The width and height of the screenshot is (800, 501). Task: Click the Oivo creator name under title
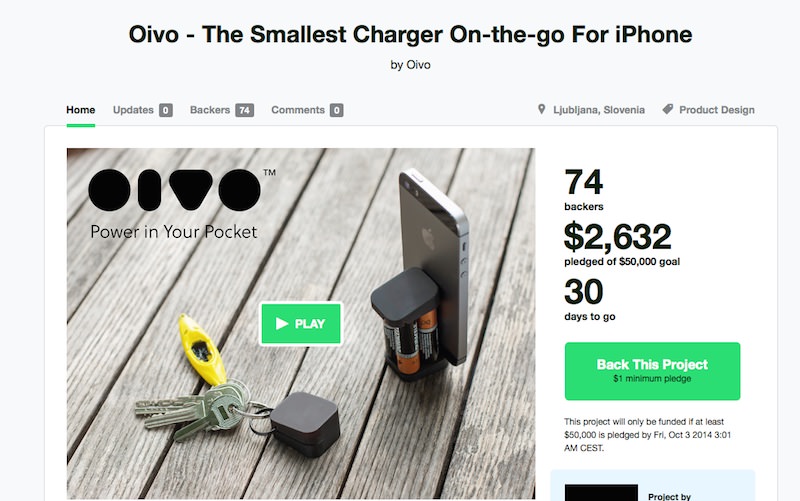pyautogui.click(x=418, y=65)
